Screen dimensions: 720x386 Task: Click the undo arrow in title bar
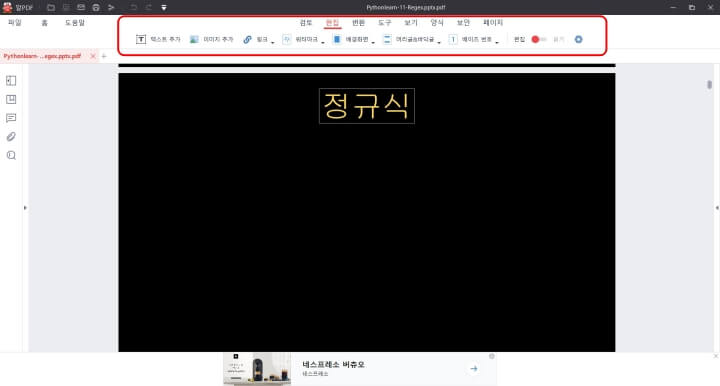[x=134, y=7]
